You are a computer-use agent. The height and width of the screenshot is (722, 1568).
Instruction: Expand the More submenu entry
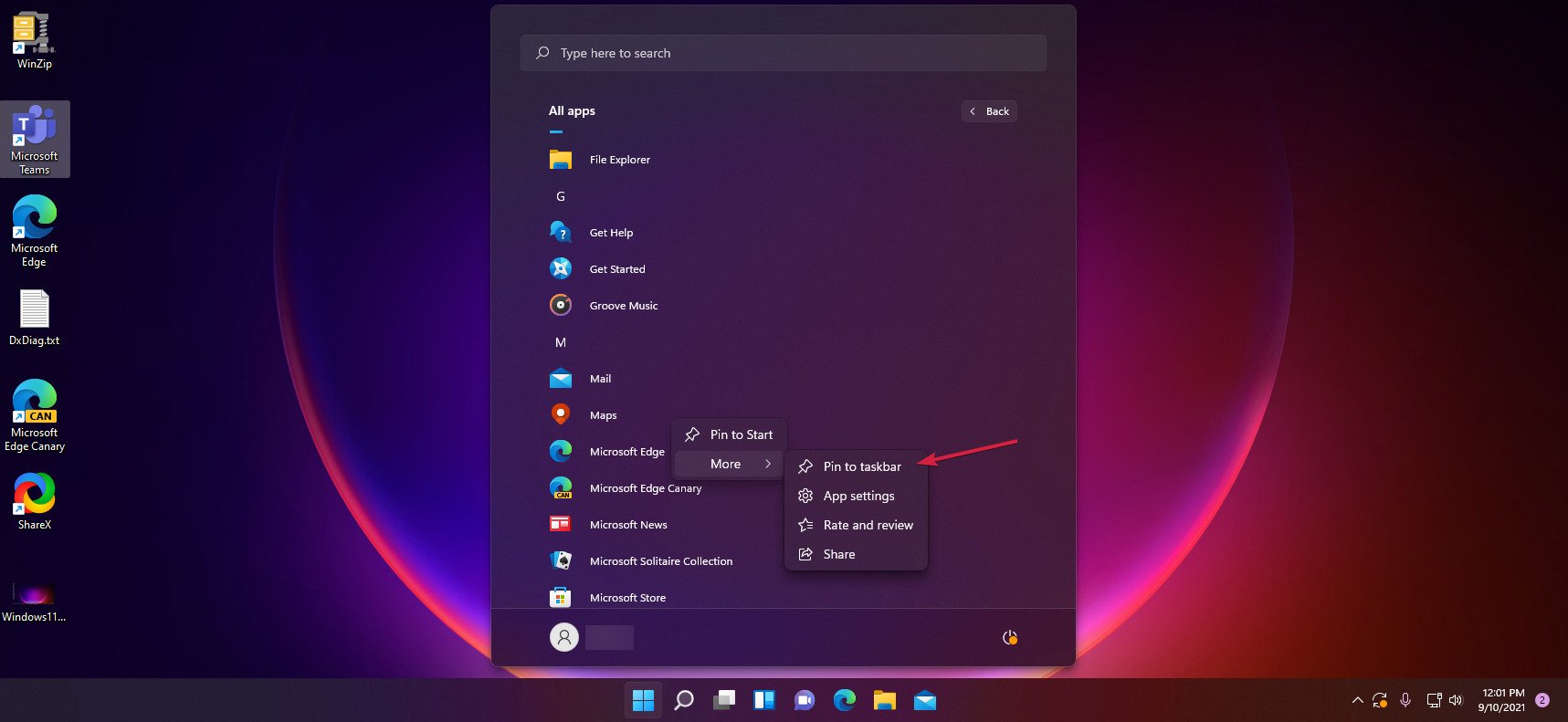click(729, 464)
